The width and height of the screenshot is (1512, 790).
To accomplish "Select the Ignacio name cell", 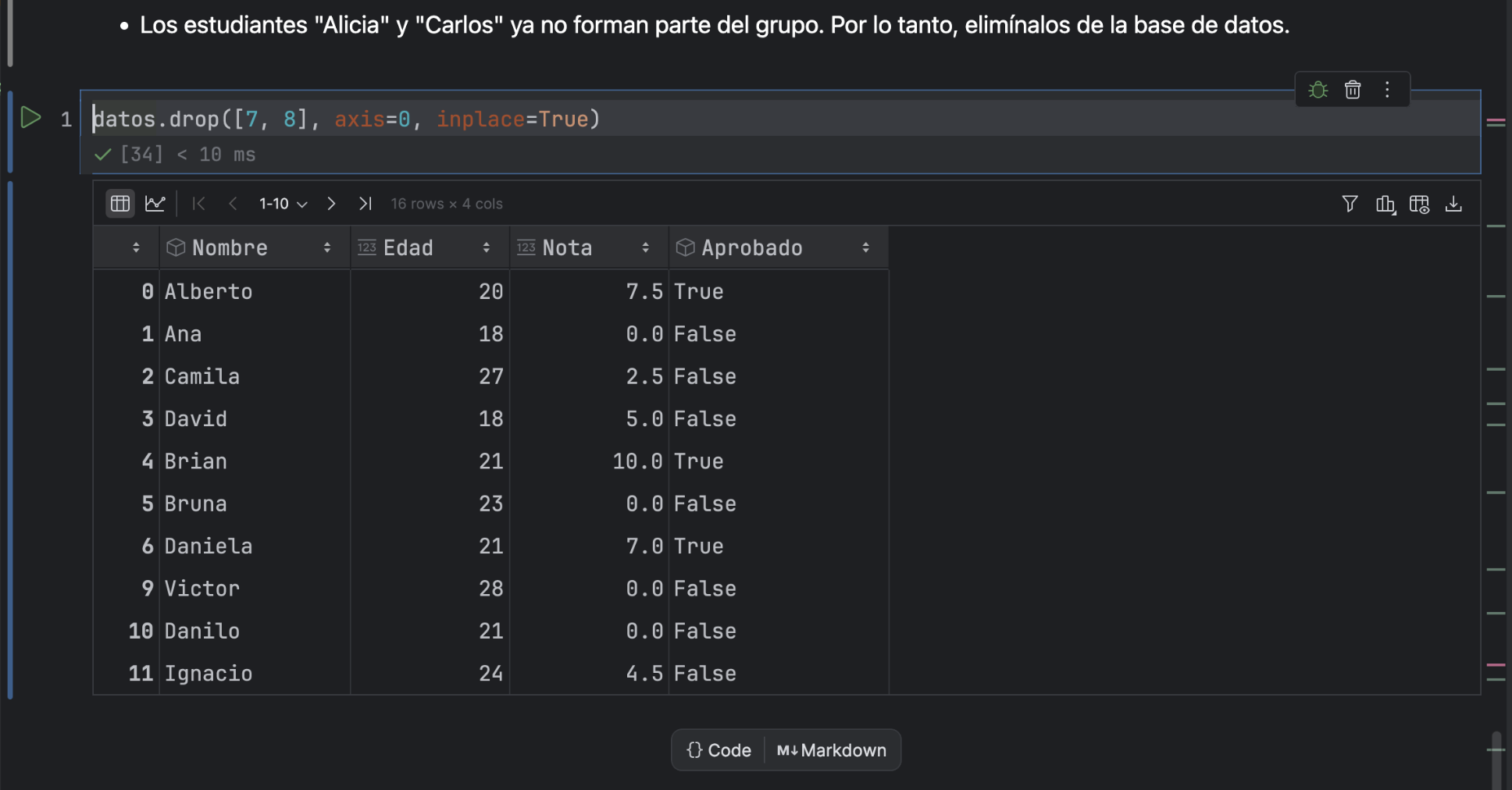I will (x=255, y=673).
